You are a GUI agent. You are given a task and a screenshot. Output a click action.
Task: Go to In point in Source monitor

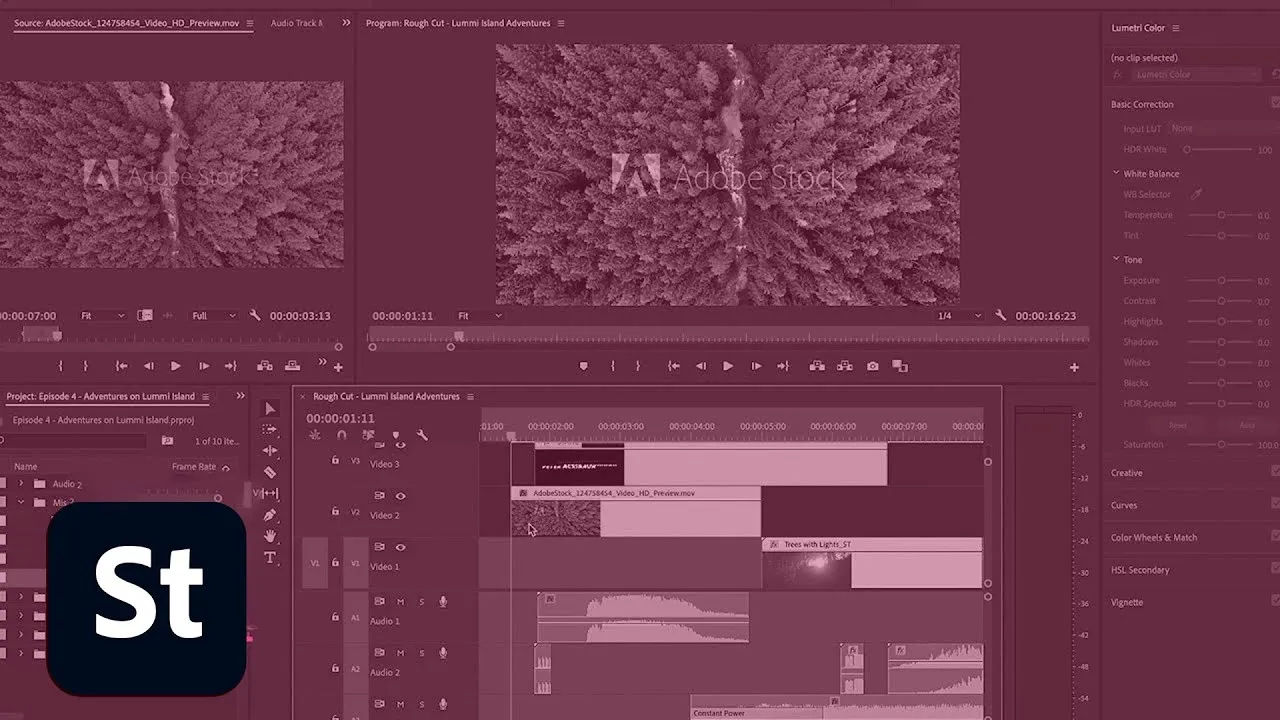coord(122,366)
